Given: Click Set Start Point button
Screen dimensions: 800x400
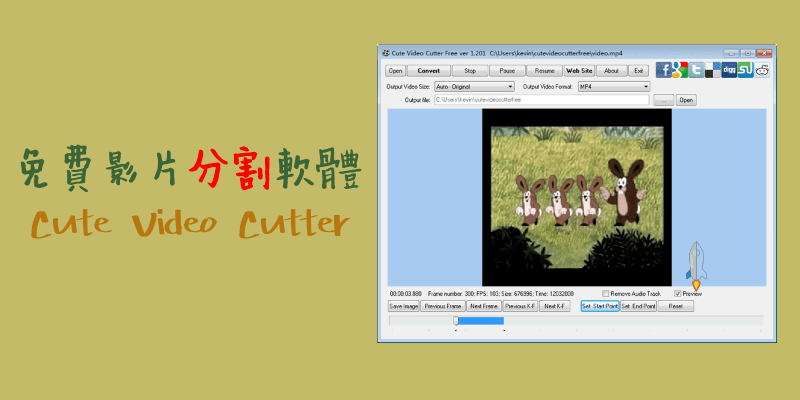Looking at the screenshot, I should click(599, 306).
